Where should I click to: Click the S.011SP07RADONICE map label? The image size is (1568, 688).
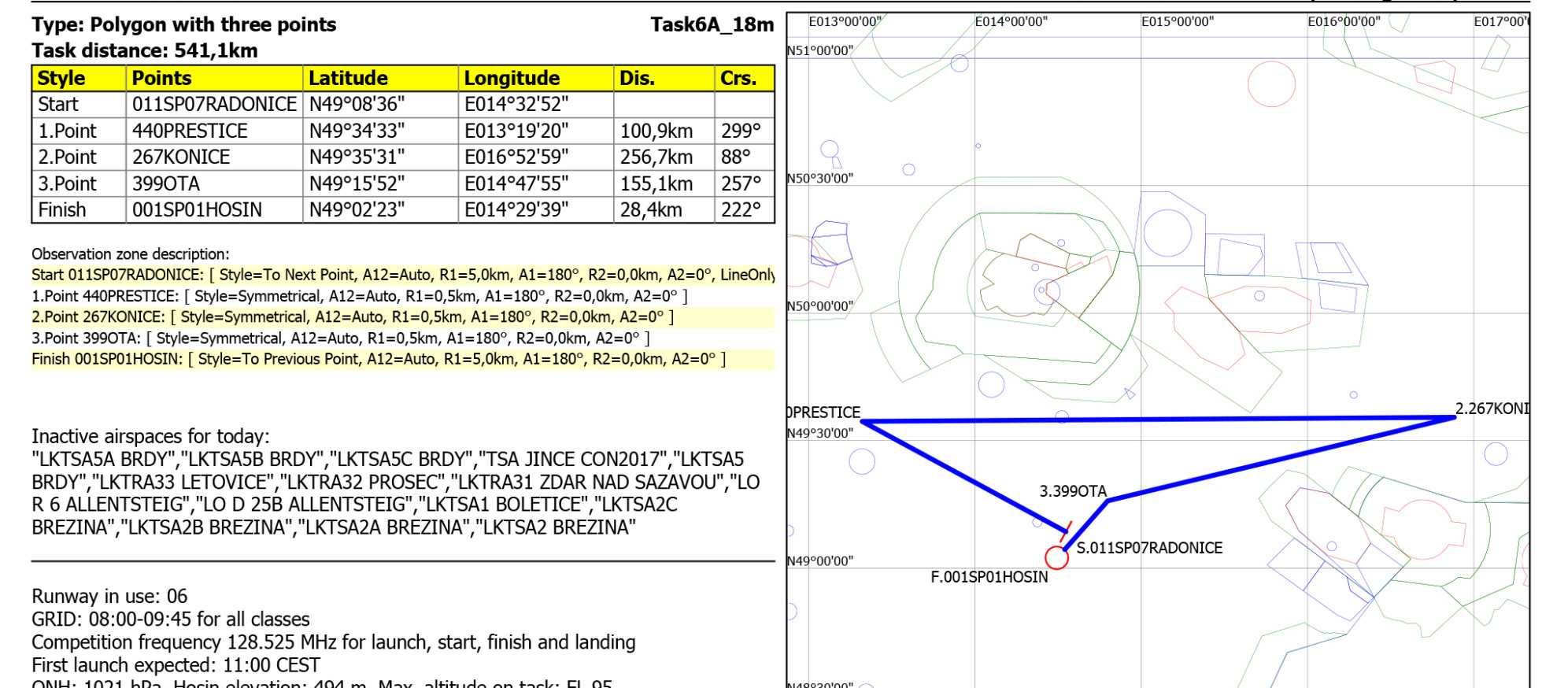click(1149, 548)
